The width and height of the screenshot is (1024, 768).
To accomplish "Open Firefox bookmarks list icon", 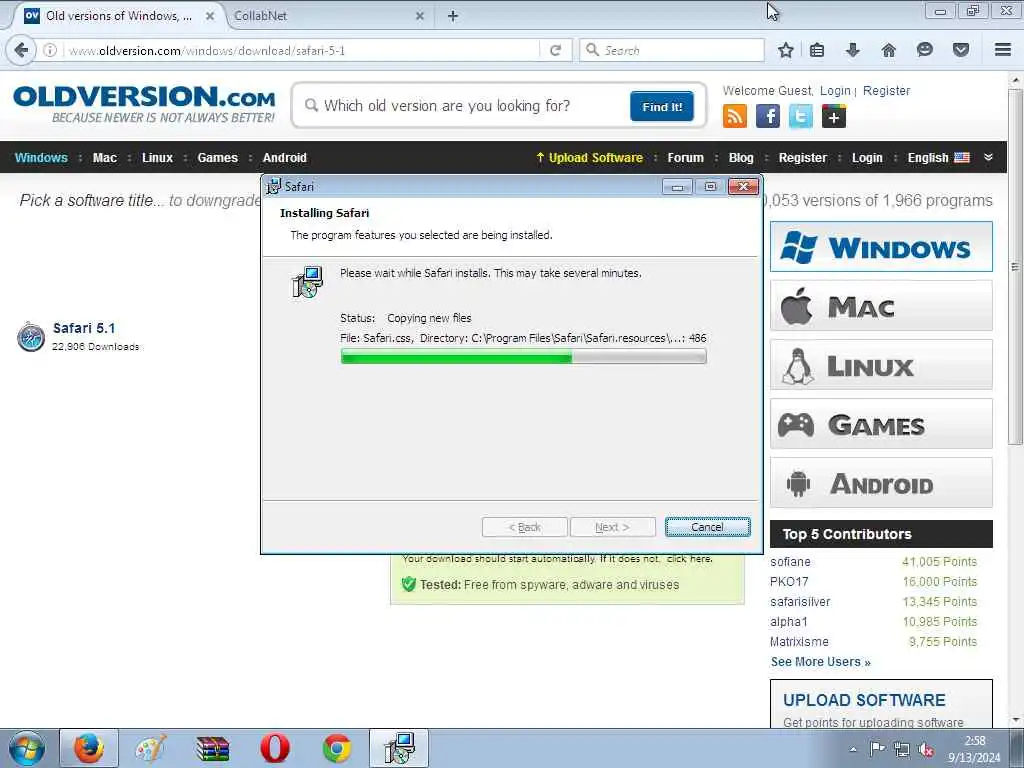I will click(x=817, y=50).
